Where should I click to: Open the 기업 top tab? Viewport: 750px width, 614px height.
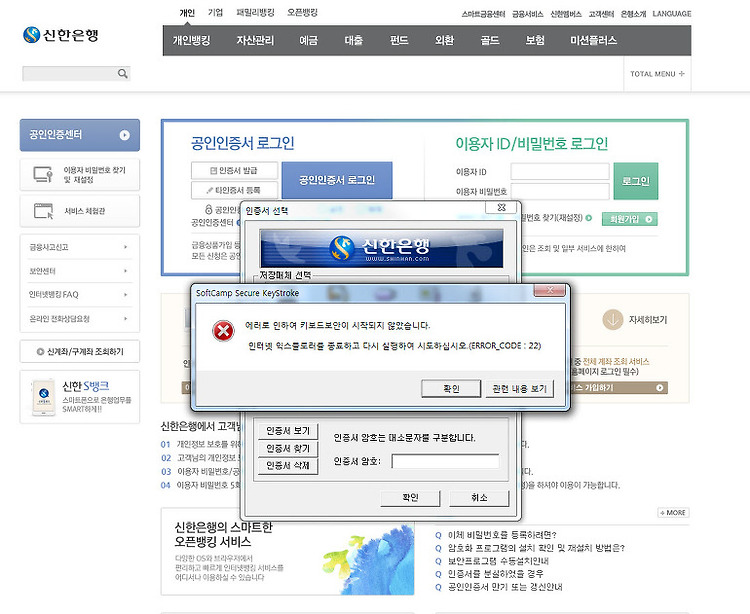(215, 12)
